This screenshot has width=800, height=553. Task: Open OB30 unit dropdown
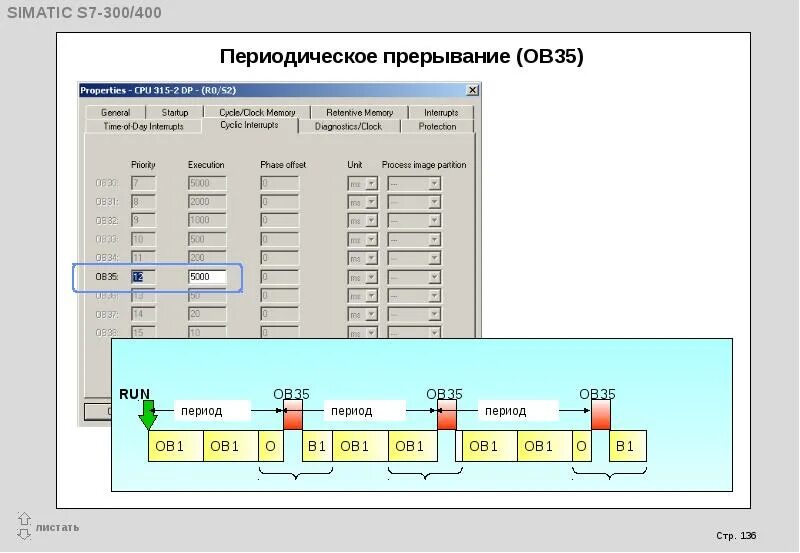(x=371, y=183)
